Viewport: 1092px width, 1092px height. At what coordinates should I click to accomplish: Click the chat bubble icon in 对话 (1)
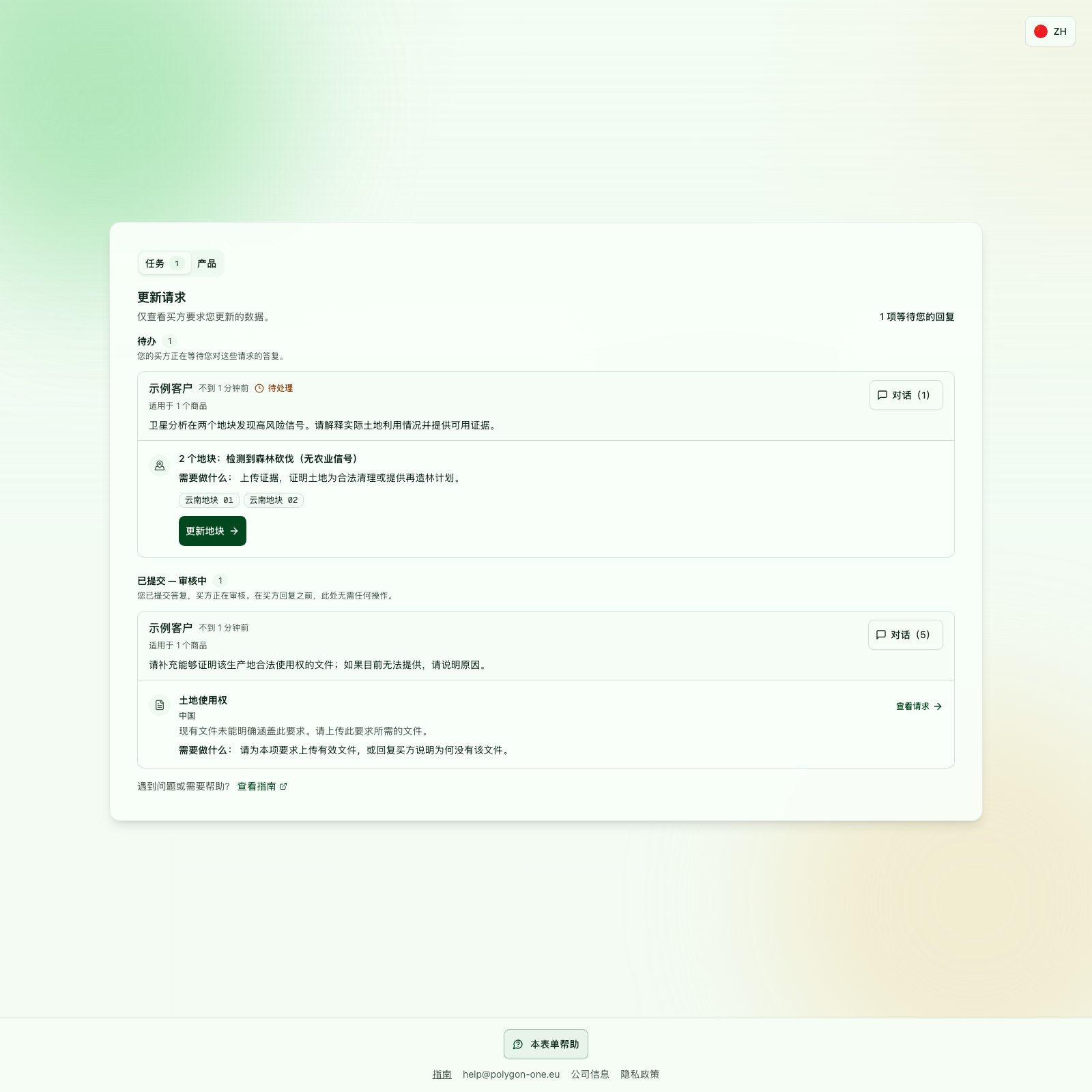click(x=882, y=395)
